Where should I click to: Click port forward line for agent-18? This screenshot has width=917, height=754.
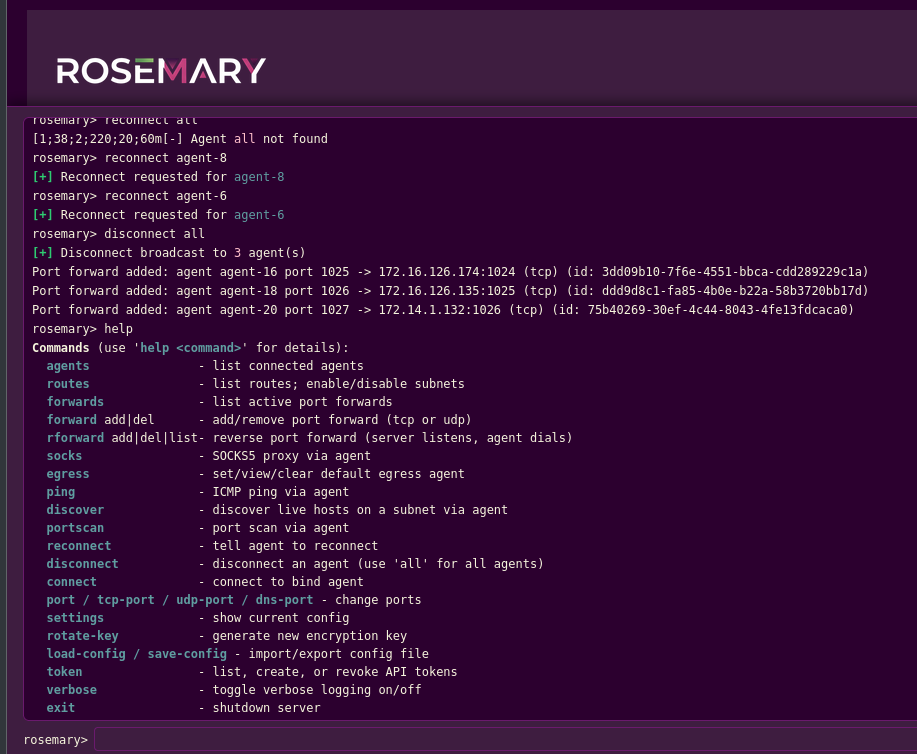tap(450, 291)
